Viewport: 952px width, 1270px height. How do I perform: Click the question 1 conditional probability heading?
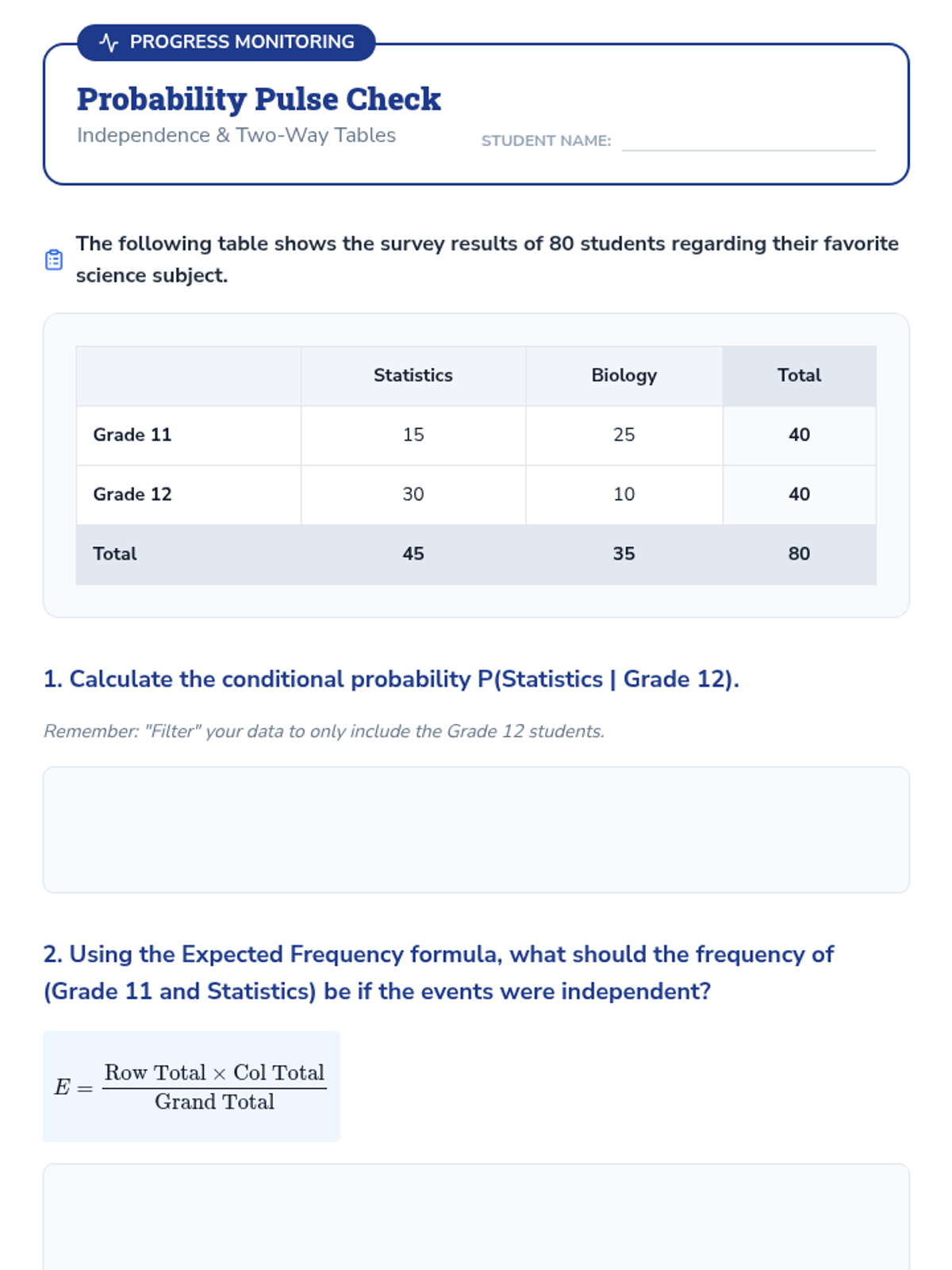(391, 679)
